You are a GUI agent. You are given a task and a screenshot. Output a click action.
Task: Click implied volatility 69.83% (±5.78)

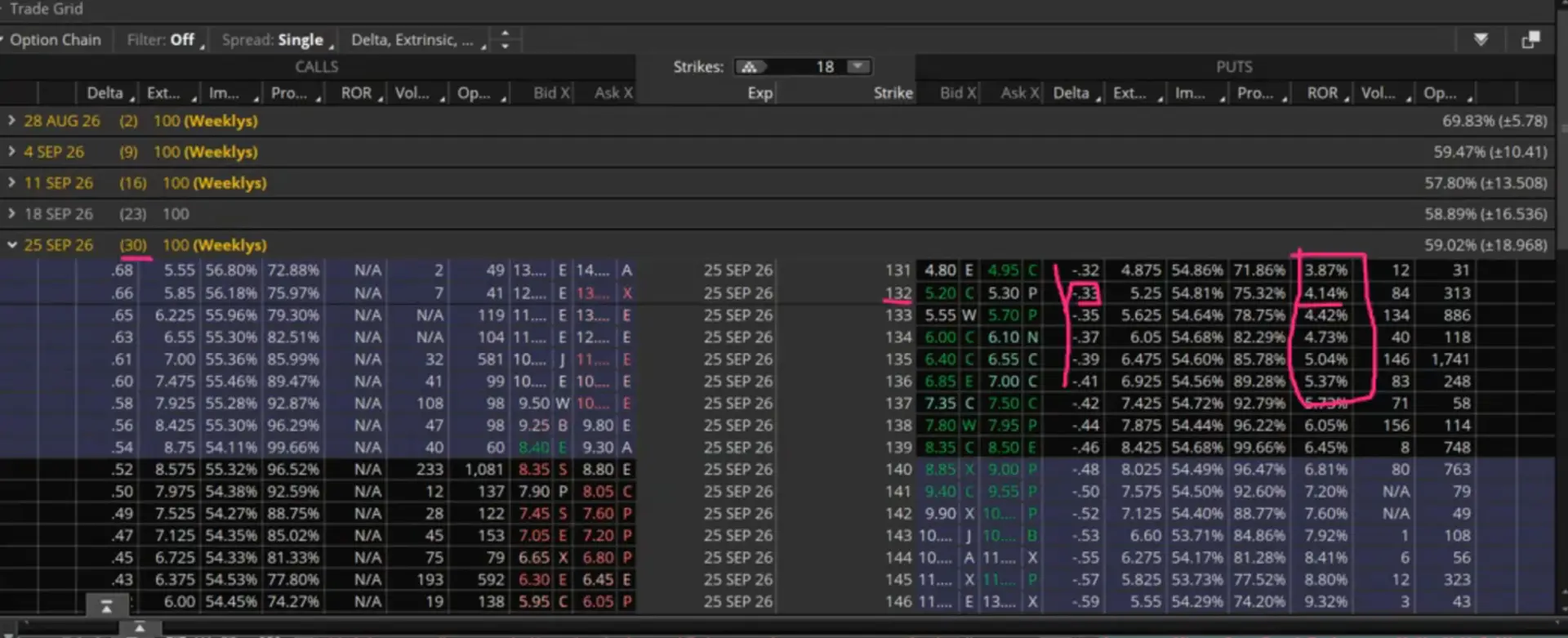1494,121
